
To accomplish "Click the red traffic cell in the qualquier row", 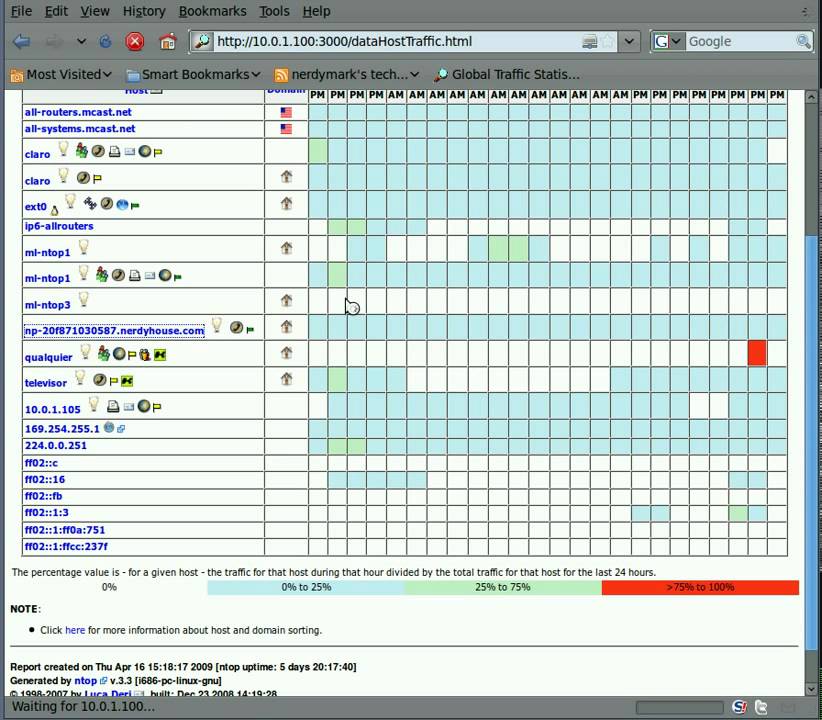I will pos(757,353).
